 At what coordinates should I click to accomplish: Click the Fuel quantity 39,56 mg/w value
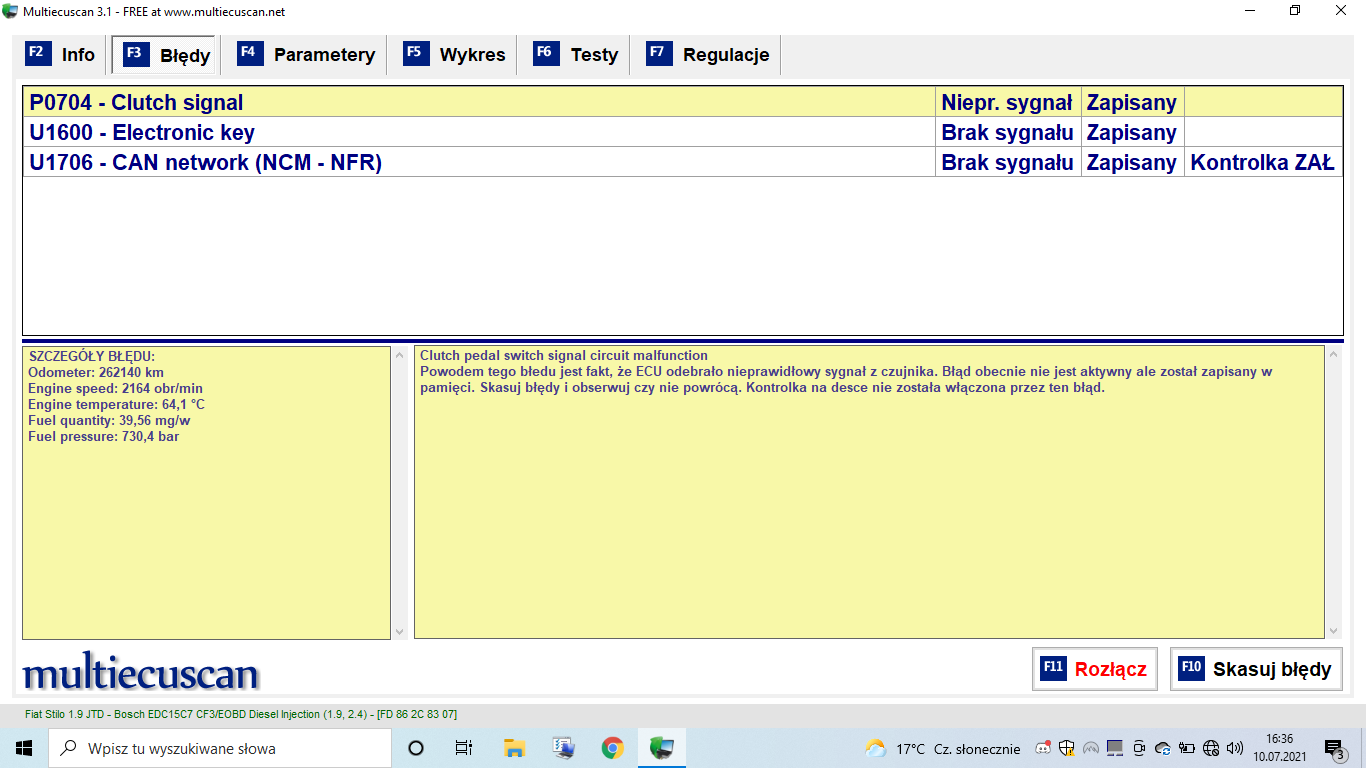coord(109,420)
